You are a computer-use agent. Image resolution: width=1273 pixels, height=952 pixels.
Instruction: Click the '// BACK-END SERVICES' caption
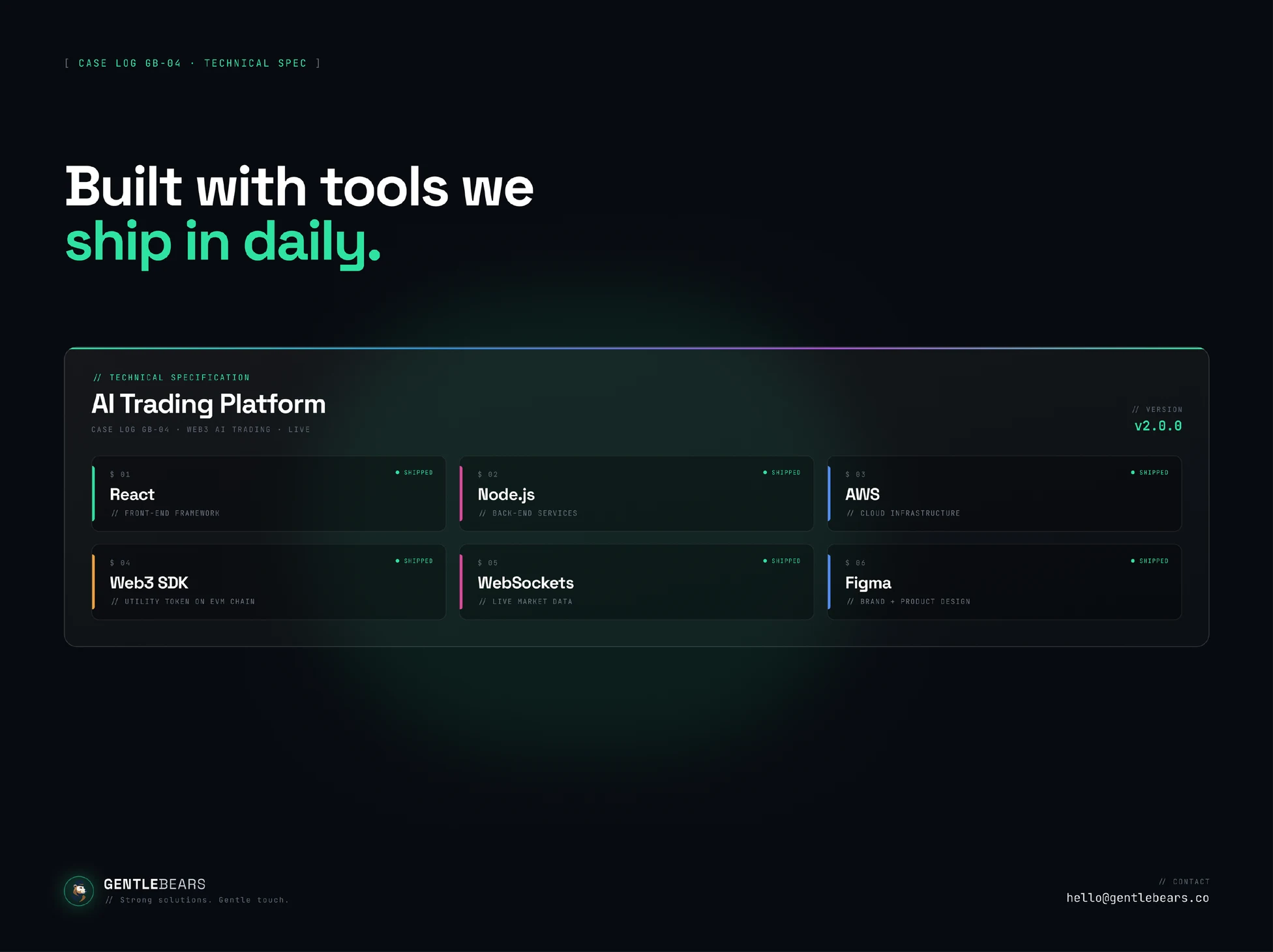pyautogui.click(x=528, y=513)
